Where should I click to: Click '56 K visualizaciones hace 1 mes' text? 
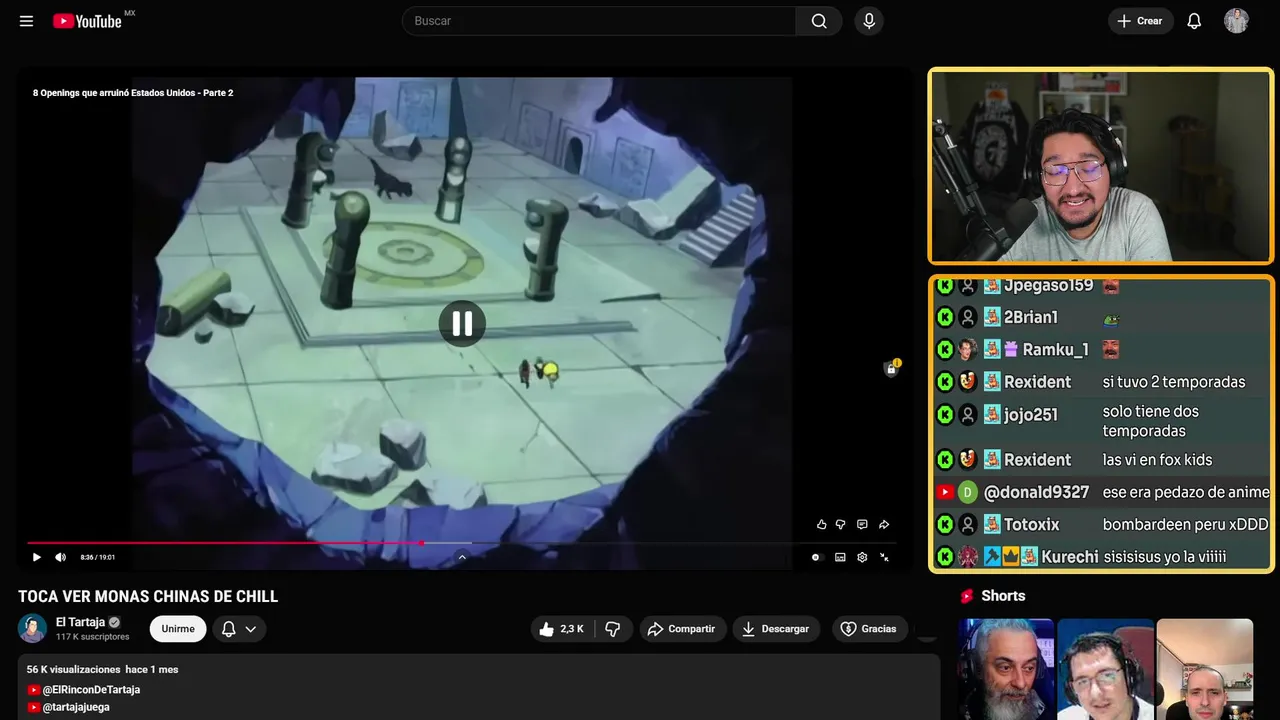click(x=102, y=669)
